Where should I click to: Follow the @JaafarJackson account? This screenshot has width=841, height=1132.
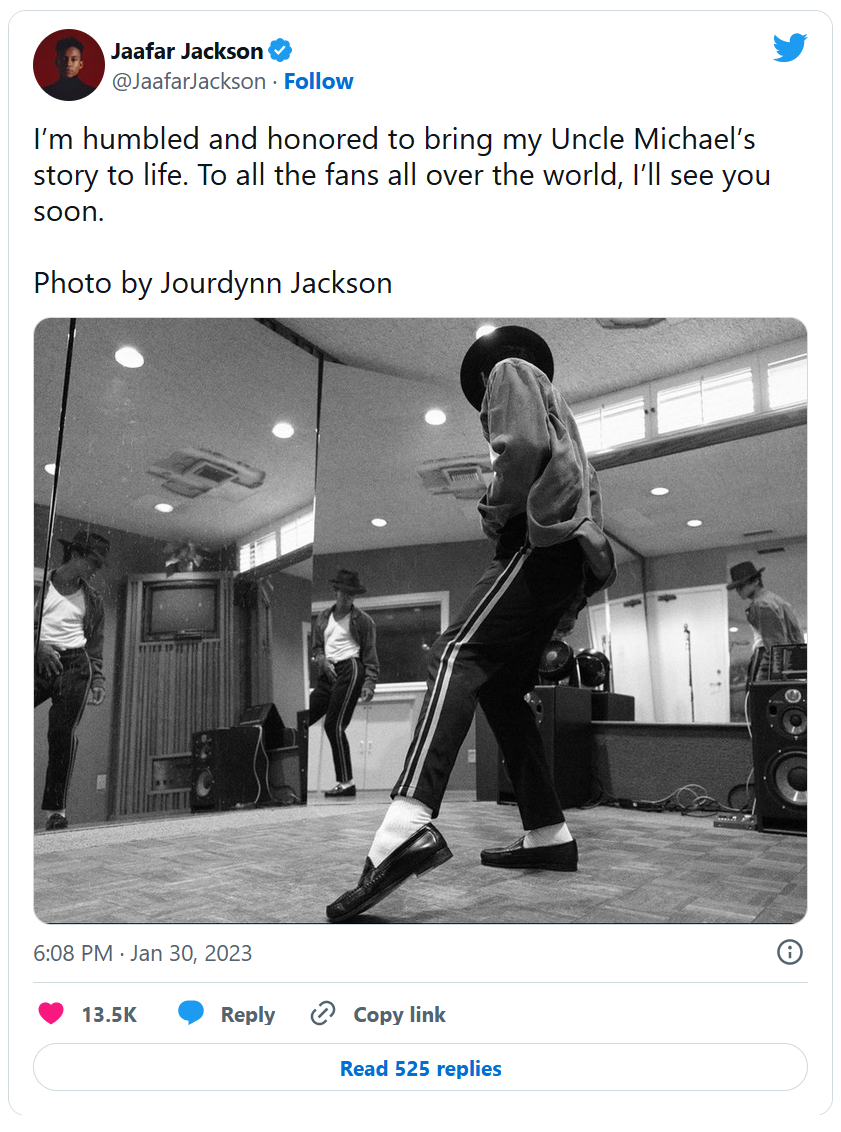[x=318, y=81]
